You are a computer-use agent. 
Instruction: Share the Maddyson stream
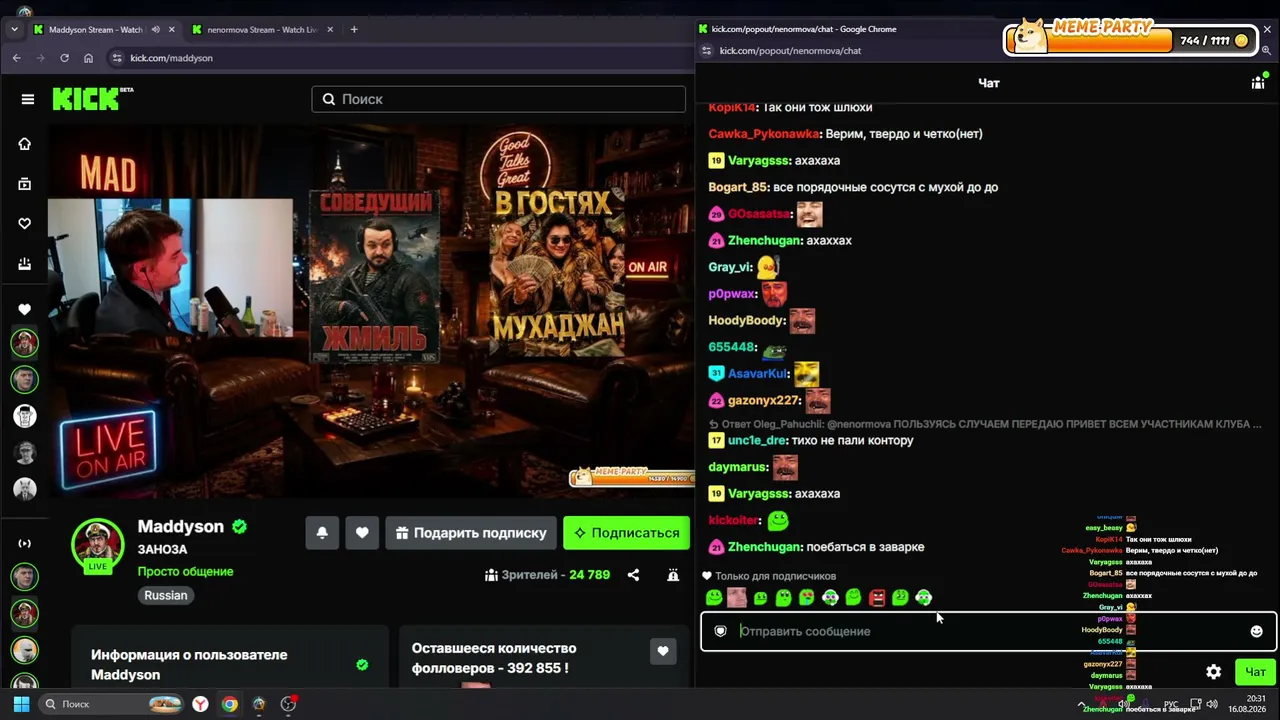[x=633, y=575]
